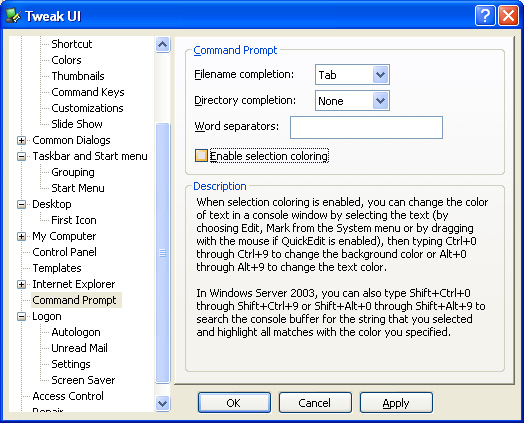Expand the Internet Explorer tree node
Viewport: 524px width, 423px height.
[21, 284]
